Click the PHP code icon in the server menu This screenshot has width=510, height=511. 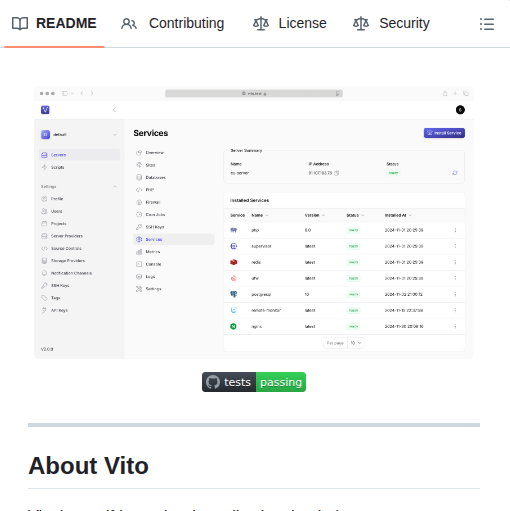[x=139, y=190]
